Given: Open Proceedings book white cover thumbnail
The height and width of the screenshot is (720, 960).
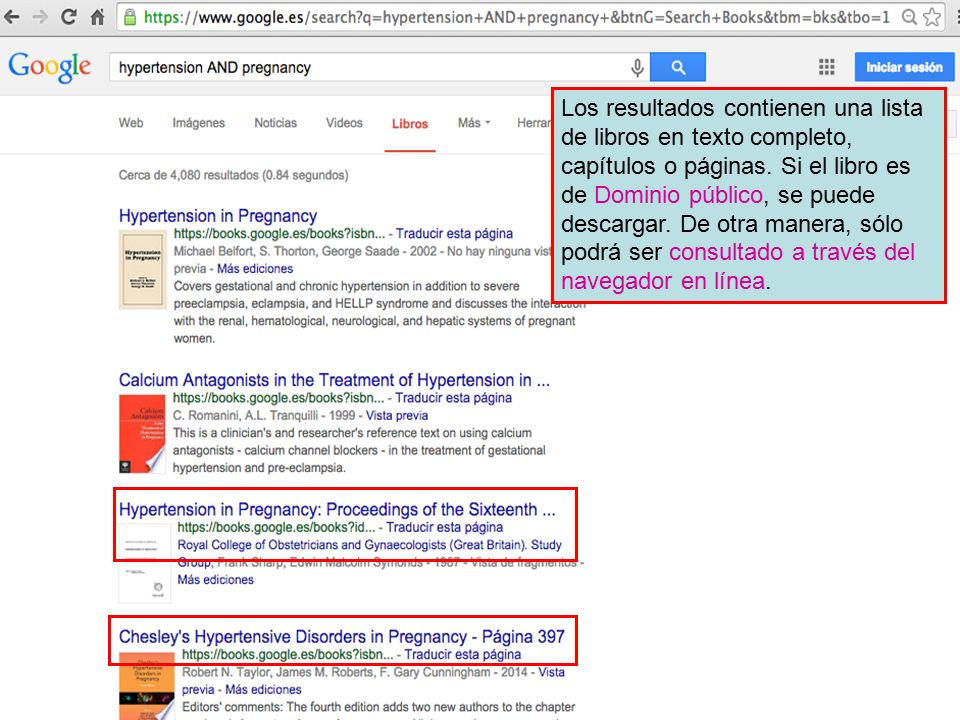Looking at the screenshot, I should click(x=144, y=563).
